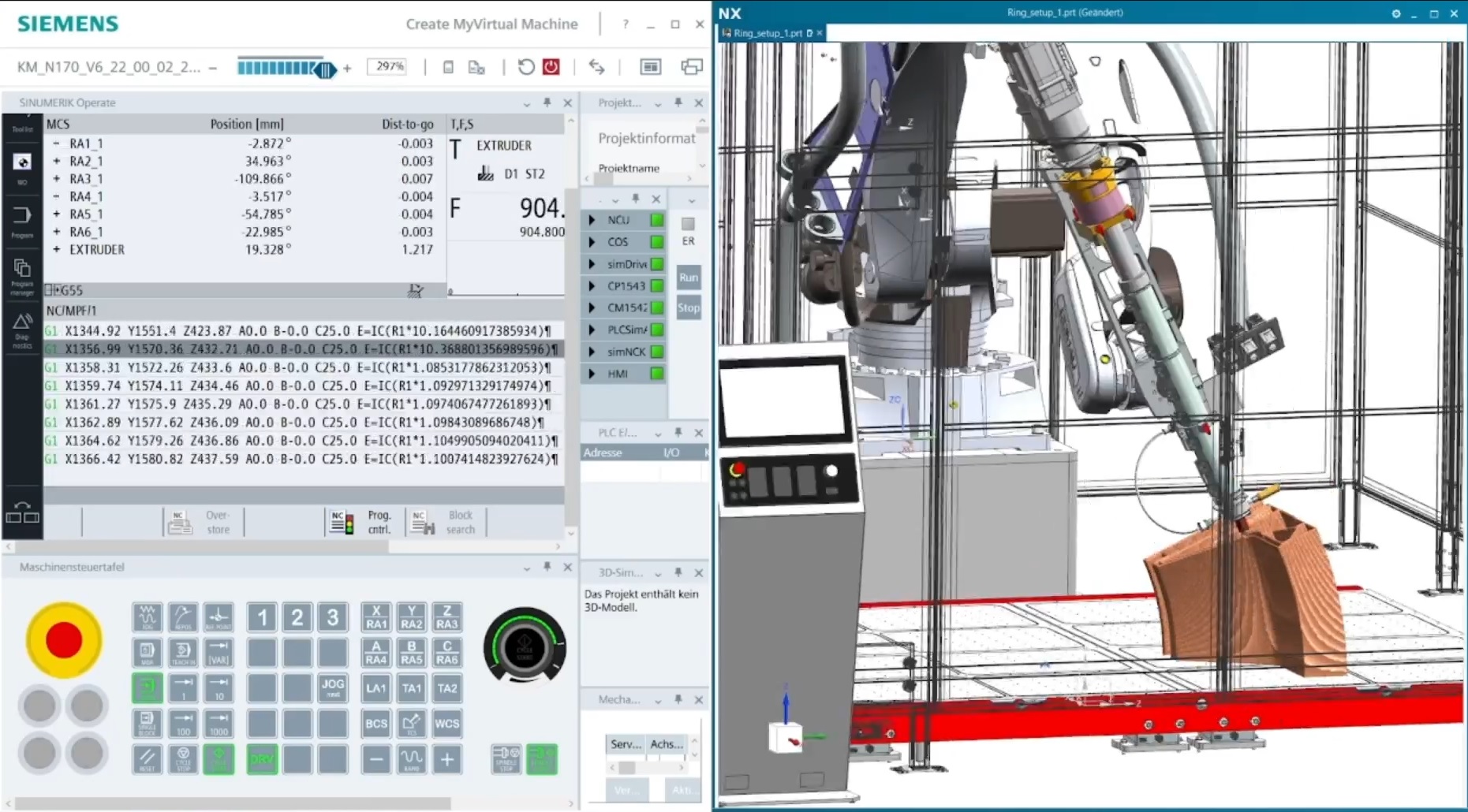The width and height of the screenshot is (1468, 812).
Task: Click the RESET key
Action: coord(148,758)
